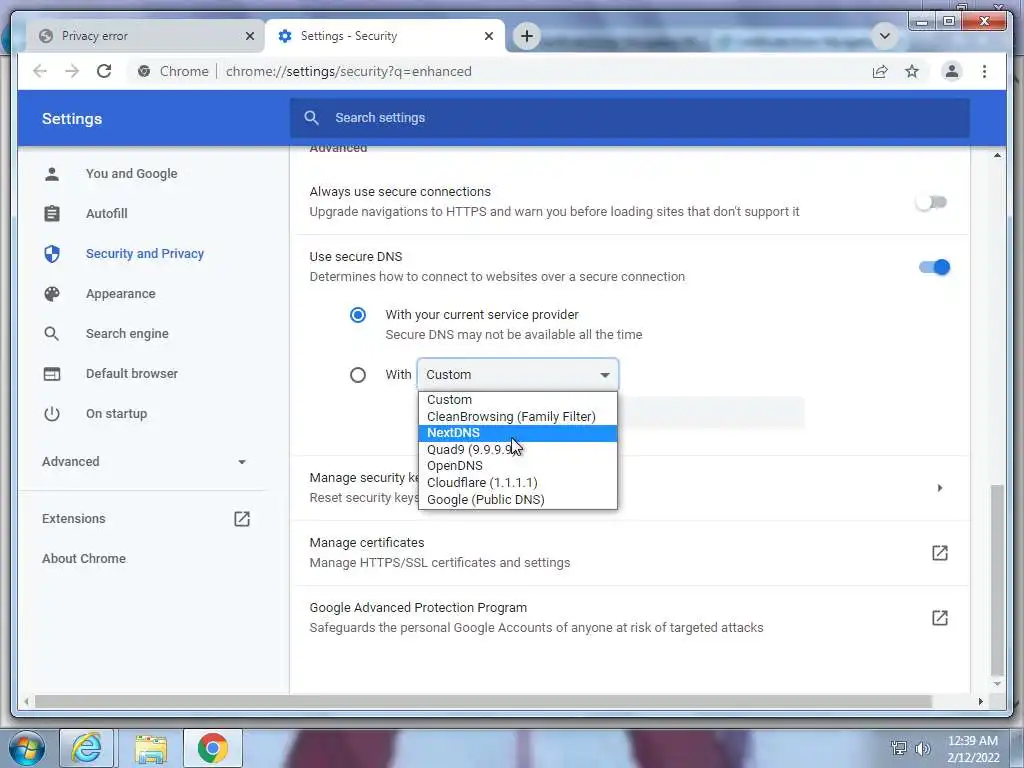This screenshot has width=1024, height=768.
Task: Click the scroll up arrow of settings page
Action: click(x=997, y=155)
